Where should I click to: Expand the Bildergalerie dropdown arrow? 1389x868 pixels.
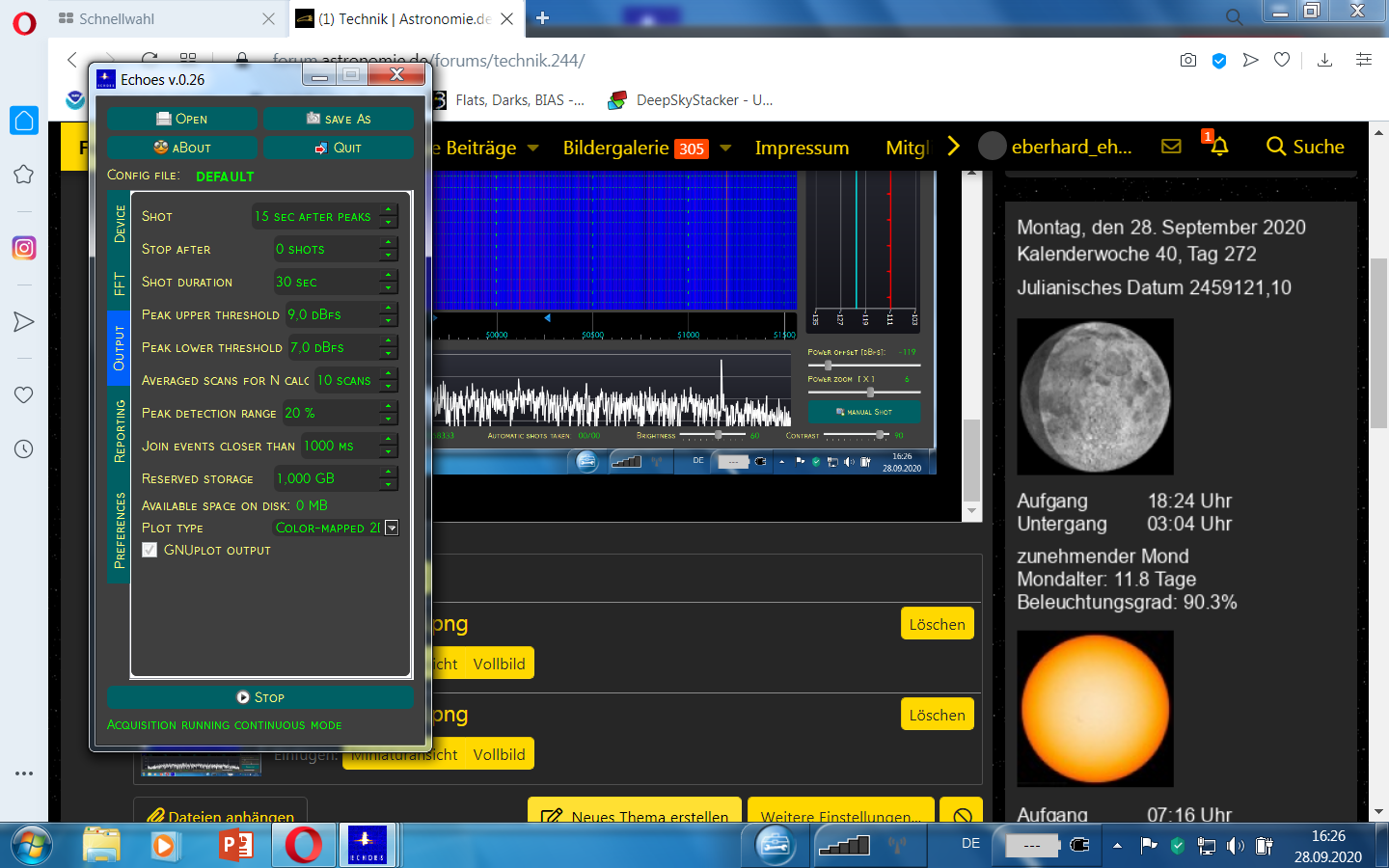click(x=725, y=148)
